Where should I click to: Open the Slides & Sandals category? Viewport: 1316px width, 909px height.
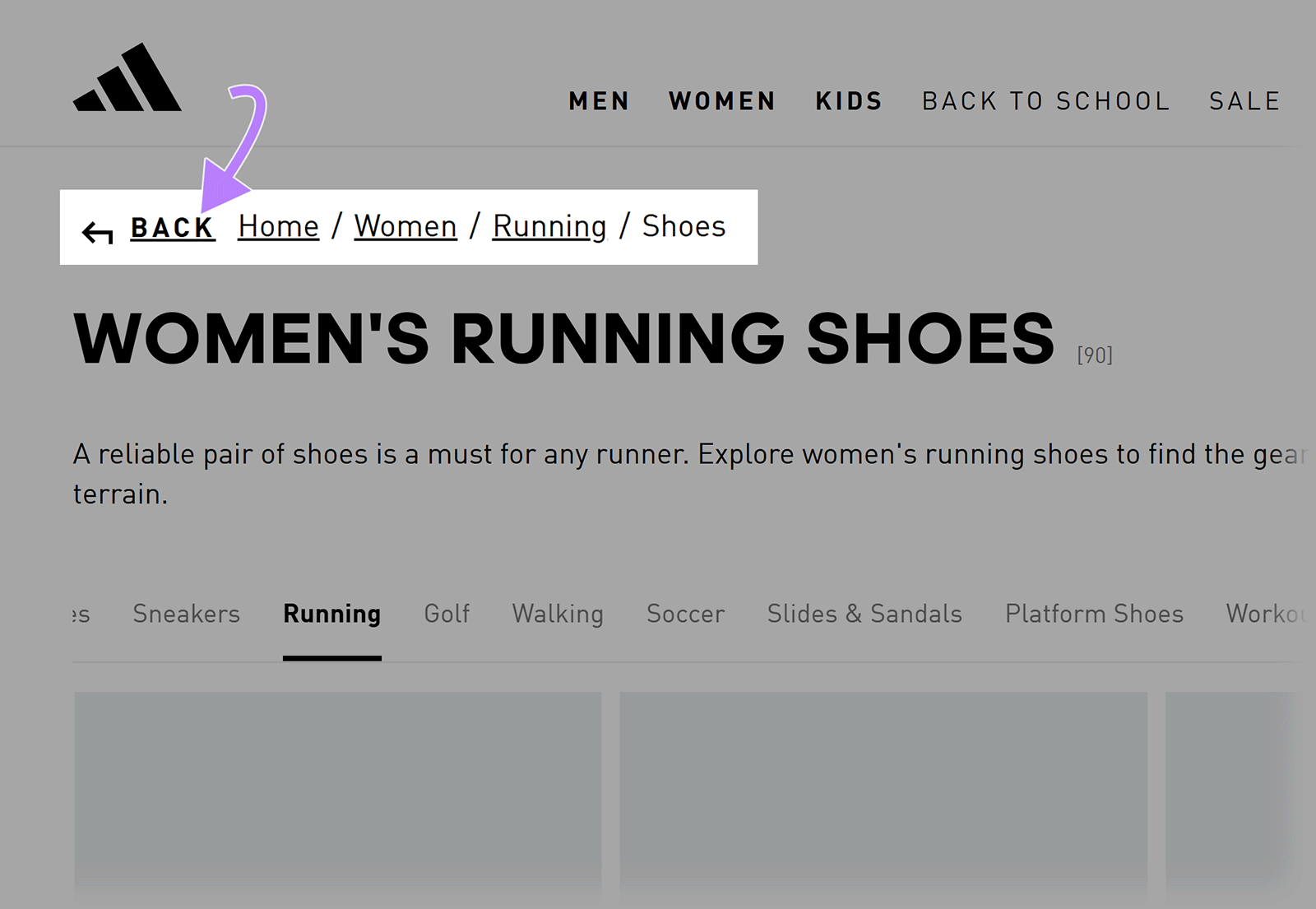pos(864,614)
